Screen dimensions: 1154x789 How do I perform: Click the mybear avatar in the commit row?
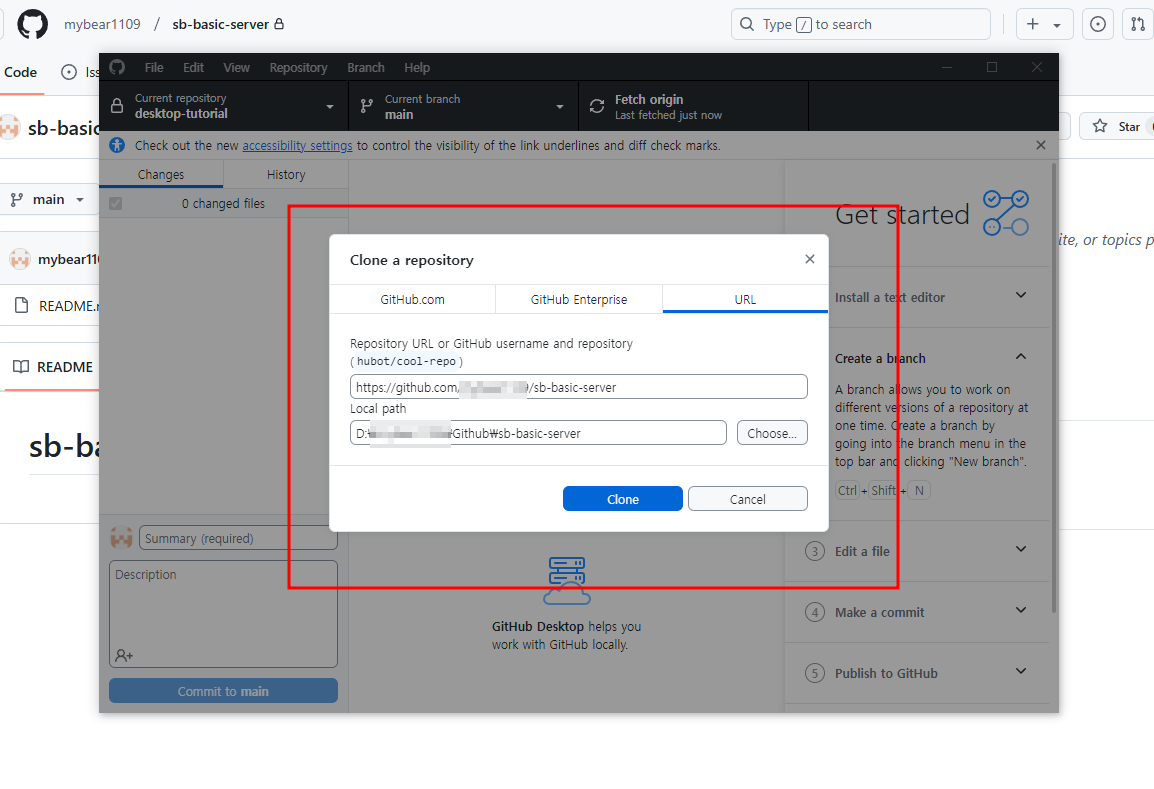[x=20, y=259]
